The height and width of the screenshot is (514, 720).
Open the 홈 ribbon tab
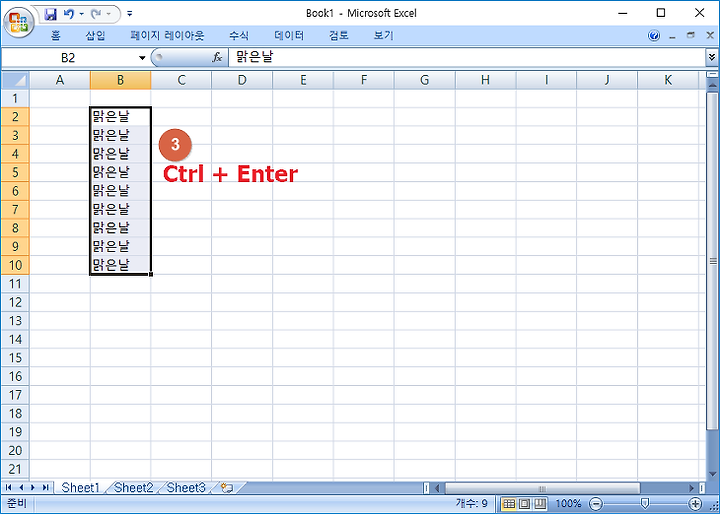56,35
